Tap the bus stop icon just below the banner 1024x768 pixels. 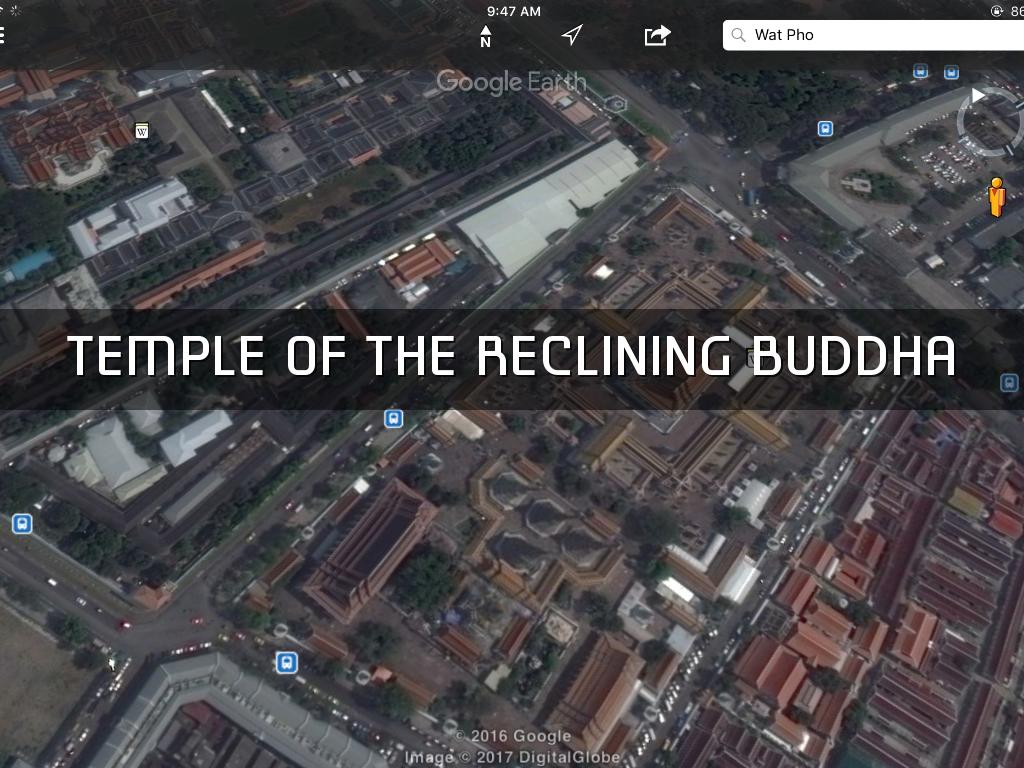pos(394,418)
